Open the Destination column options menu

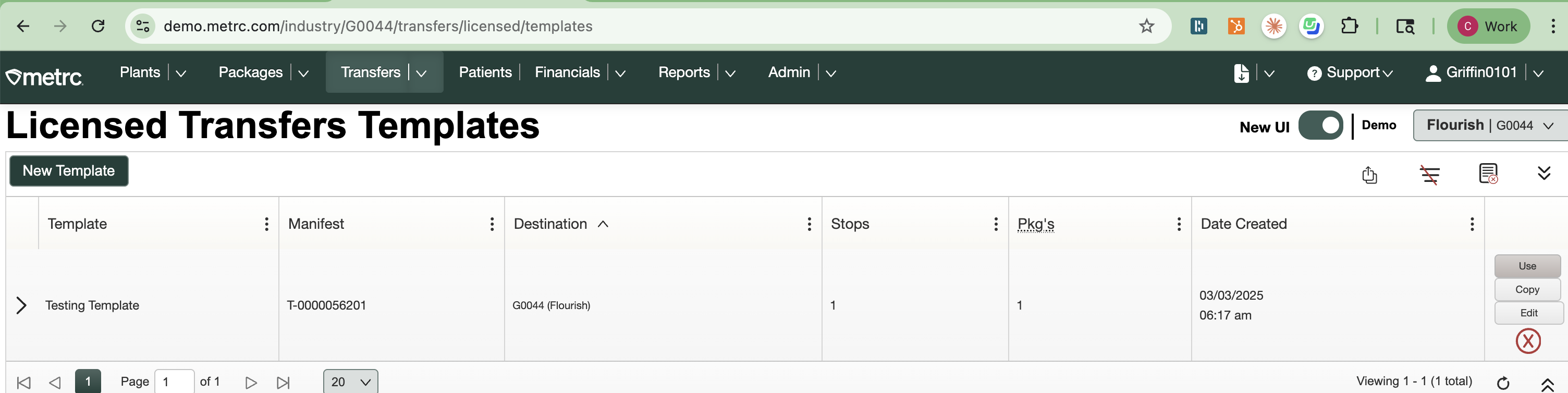[x=808, y=224]
